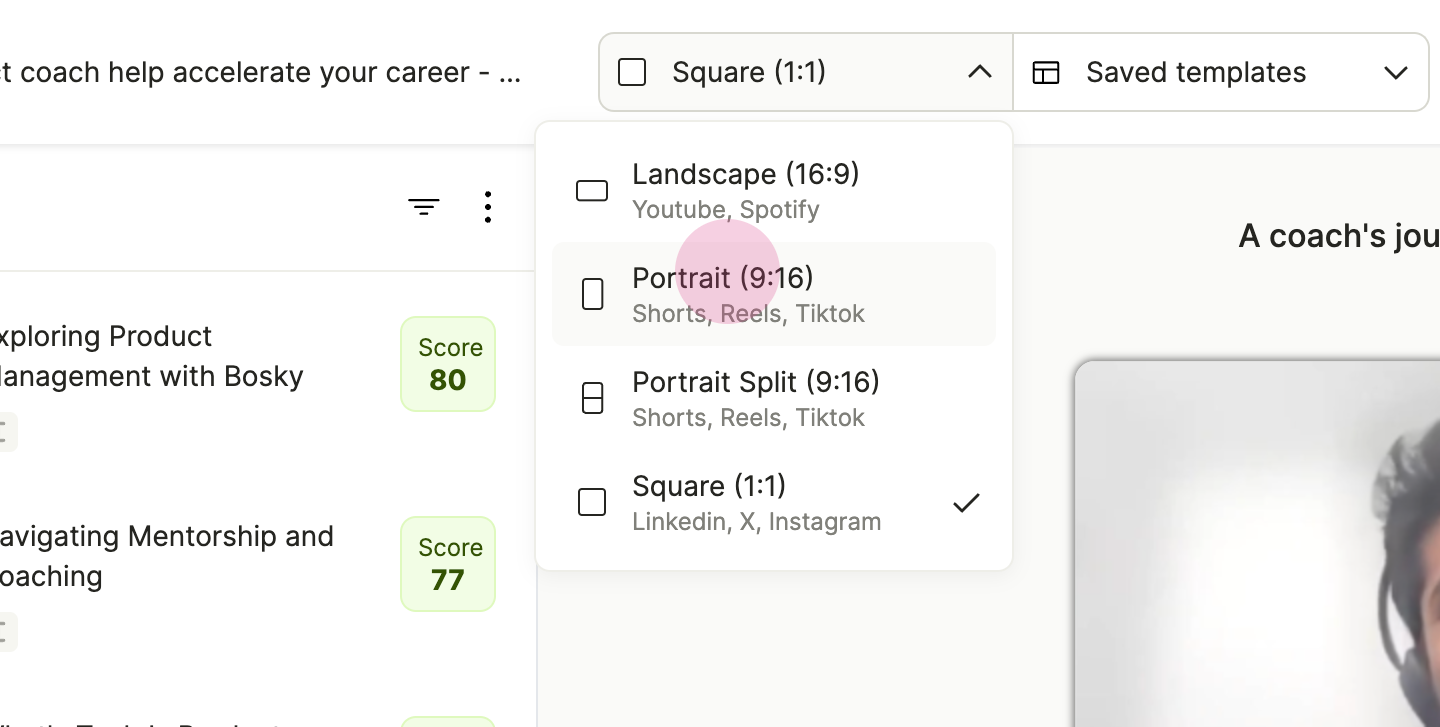Click the filter icon above the clips list
The height and width of the screenshot is (727, 1440).
(424, 207)
